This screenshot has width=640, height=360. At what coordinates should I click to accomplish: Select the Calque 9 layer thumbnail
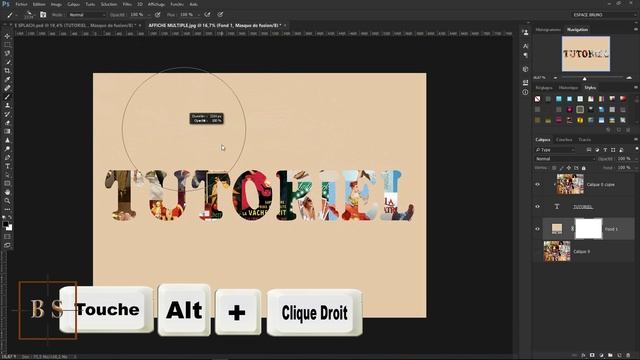(557, 251)
